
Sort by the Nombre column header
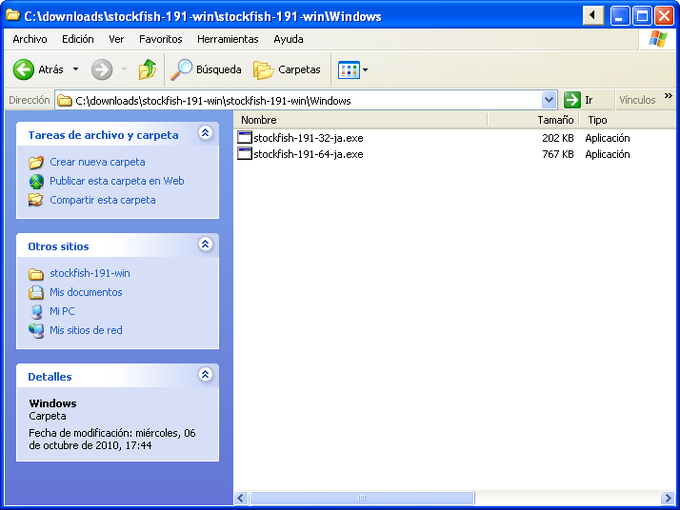click(x=361, y=120)
